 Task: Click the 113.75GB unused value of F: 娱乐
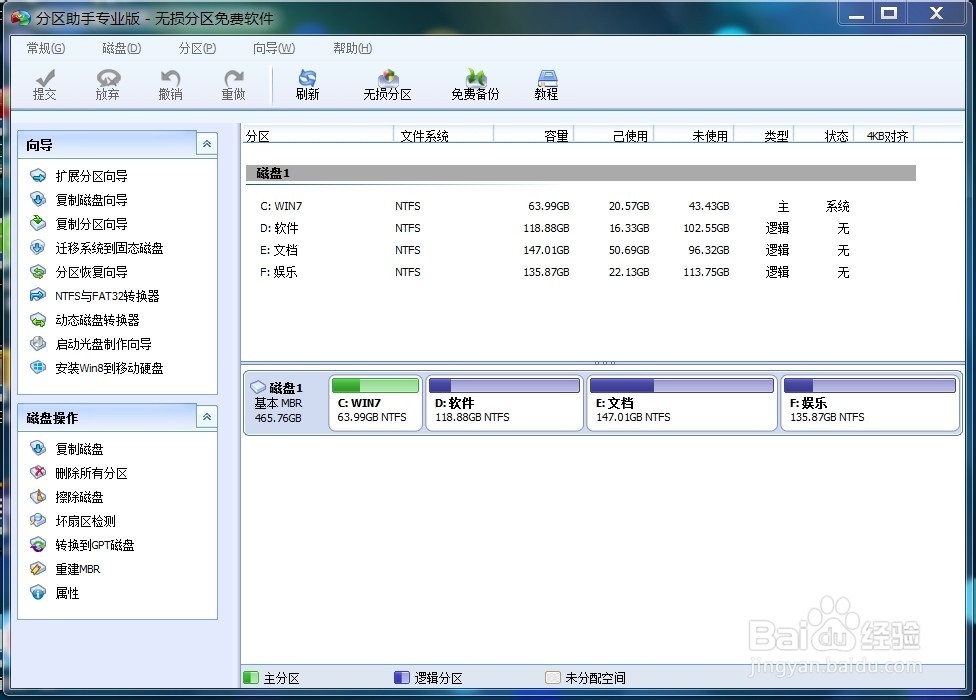[706, 272]
